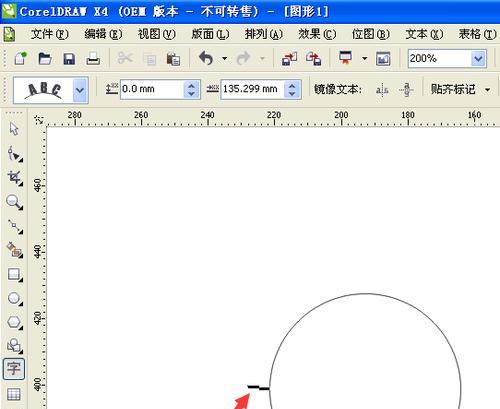Click the ruler origin corner box
This screenshot has height=409, width=500.
pyautogui.click(x=39, y=120)
